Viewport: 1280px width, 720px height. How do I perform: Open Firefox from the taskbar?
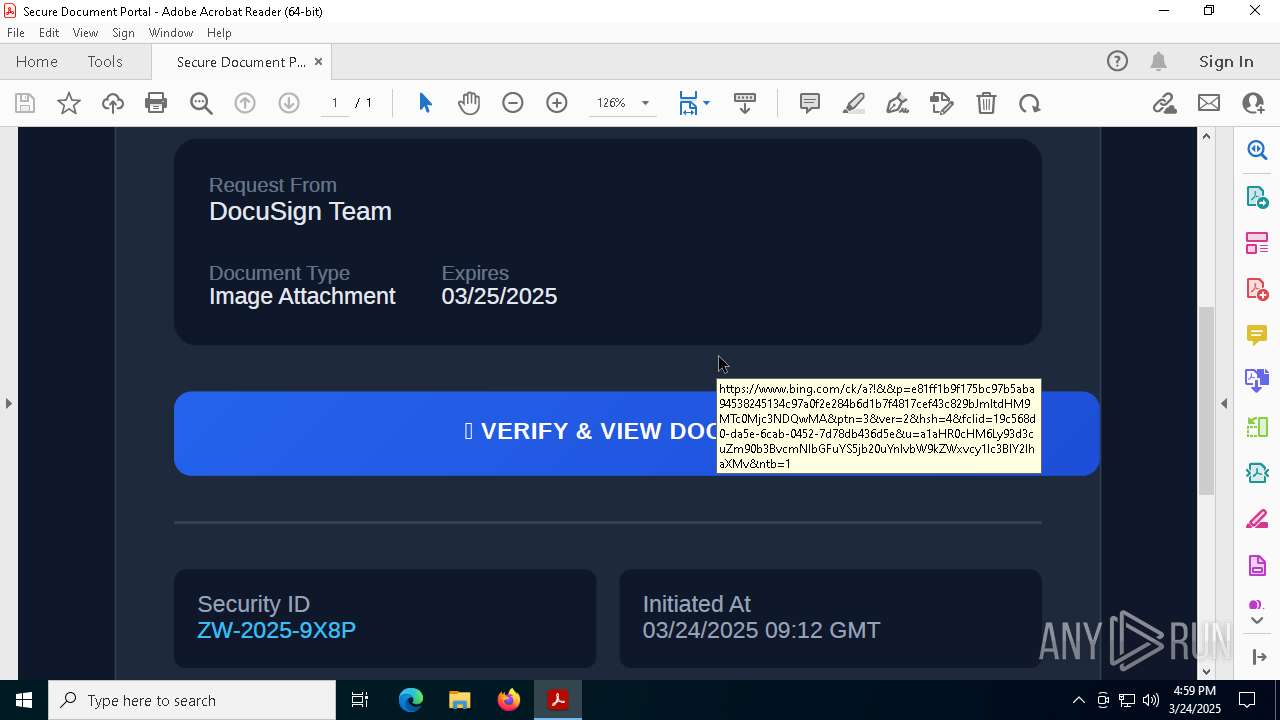(x=508, y=700)
